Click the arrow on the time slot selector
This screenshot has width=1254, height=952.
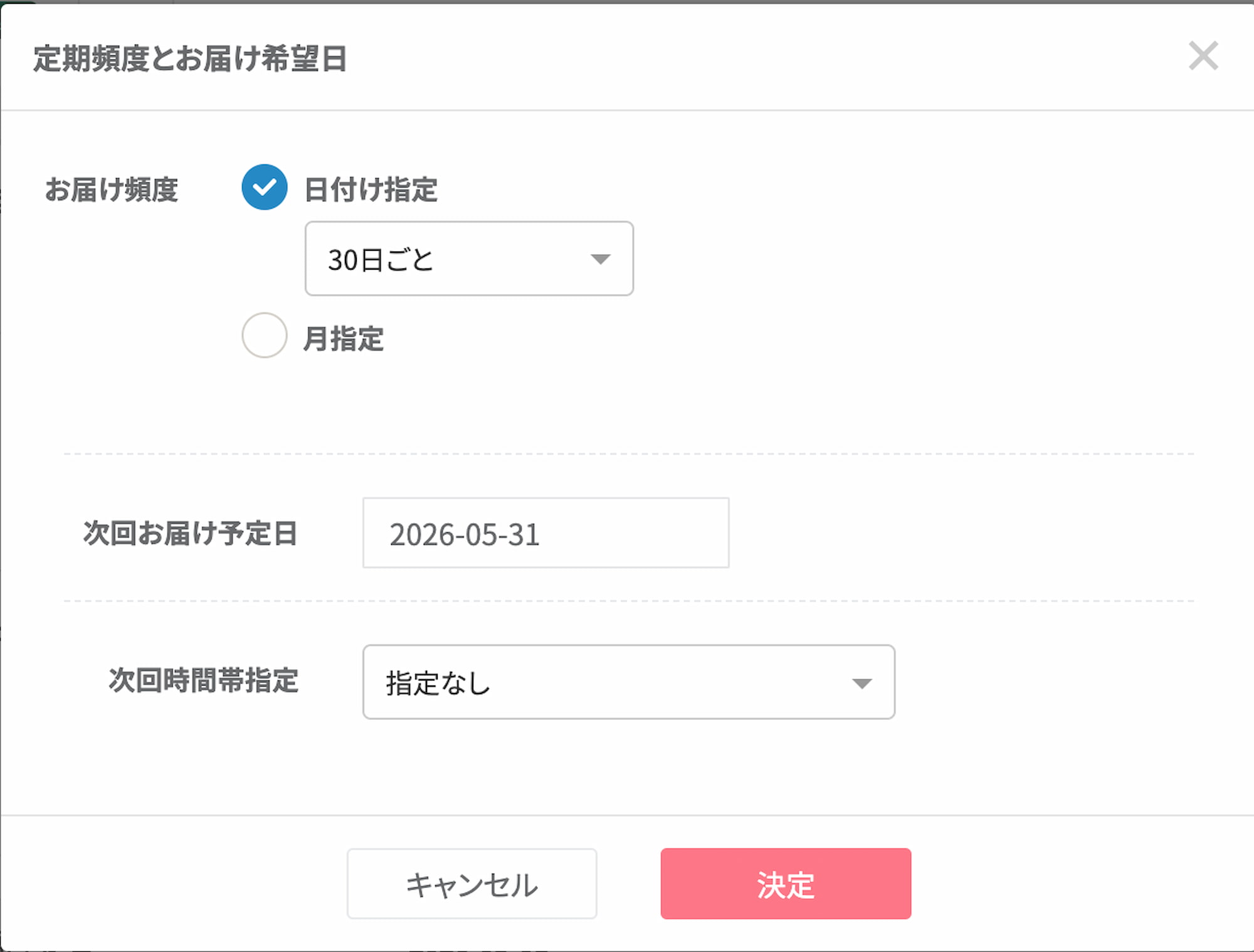pyautogui.click(x=861, y=682)
